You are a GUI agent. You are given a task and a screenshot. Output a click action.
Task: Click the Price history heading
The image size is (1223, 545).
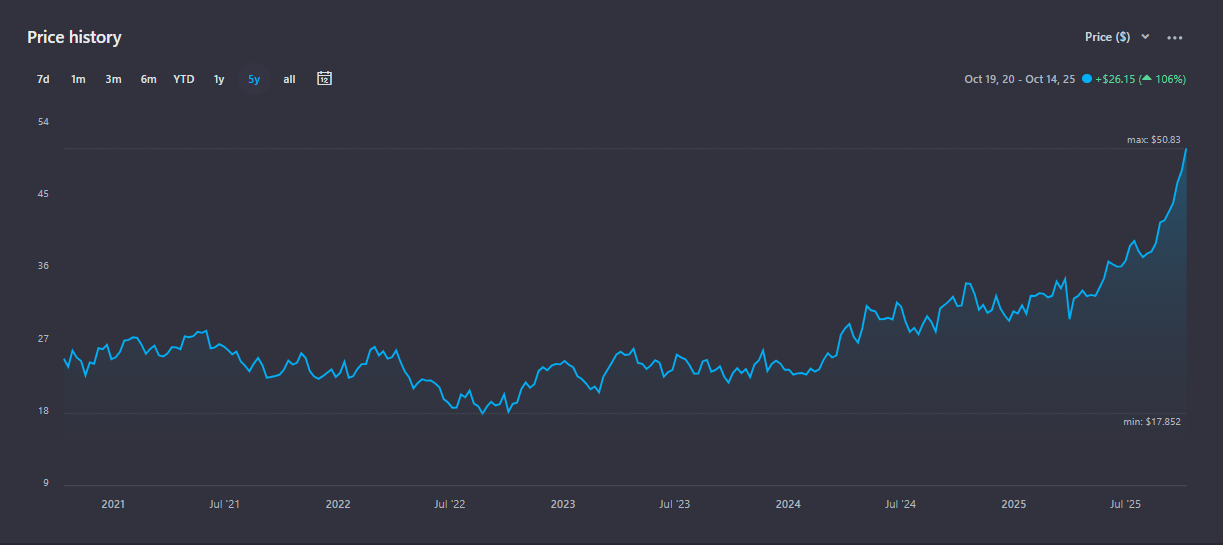coord(74,37)
